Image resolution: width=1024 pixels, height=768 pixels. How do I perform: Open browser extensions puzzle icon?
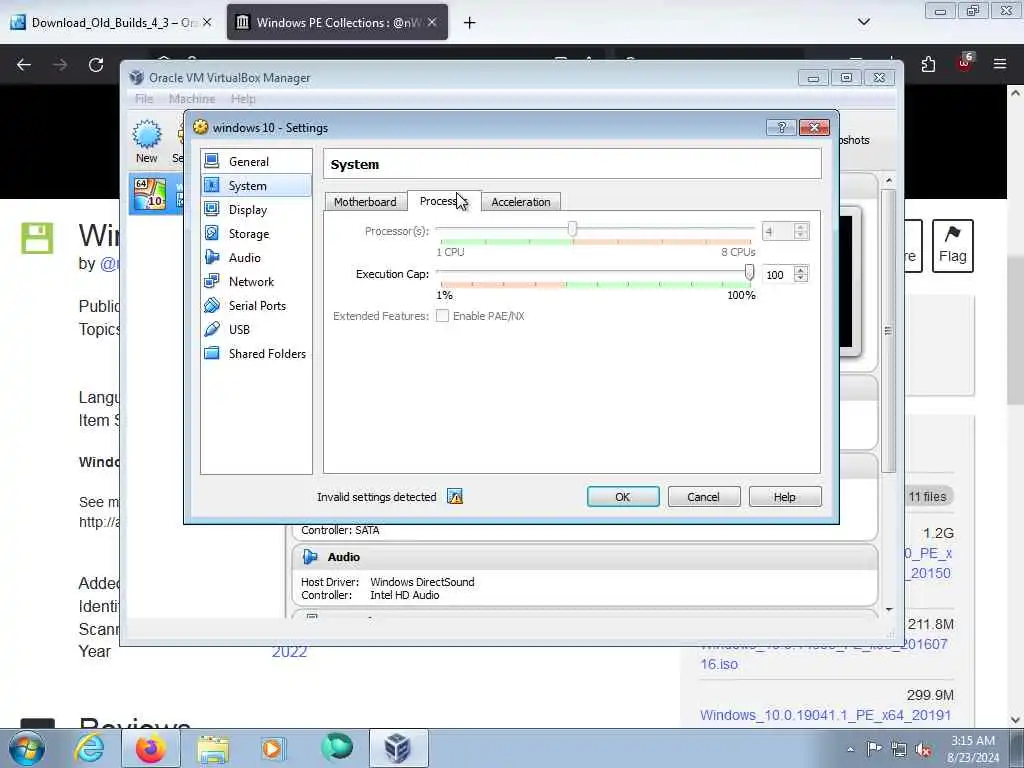point(928,64)
